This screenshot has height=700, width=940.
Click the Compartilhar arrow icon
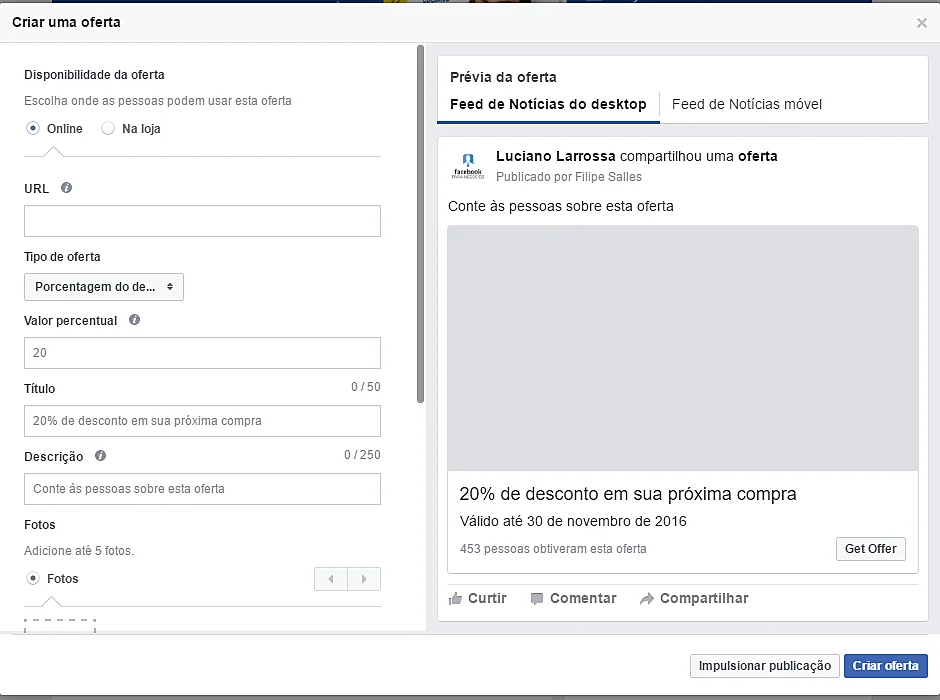point(647,598)
